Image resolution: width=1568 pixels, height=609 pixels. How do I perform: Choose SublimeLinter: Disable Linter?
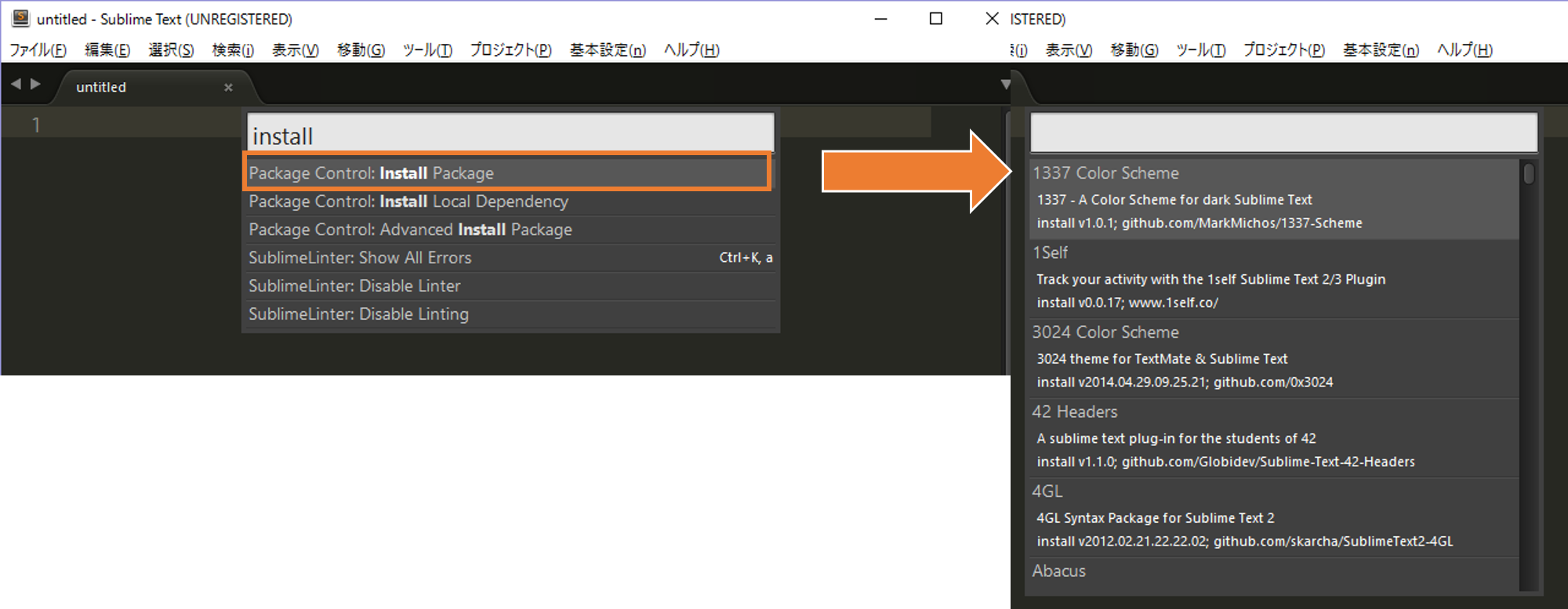510,286
